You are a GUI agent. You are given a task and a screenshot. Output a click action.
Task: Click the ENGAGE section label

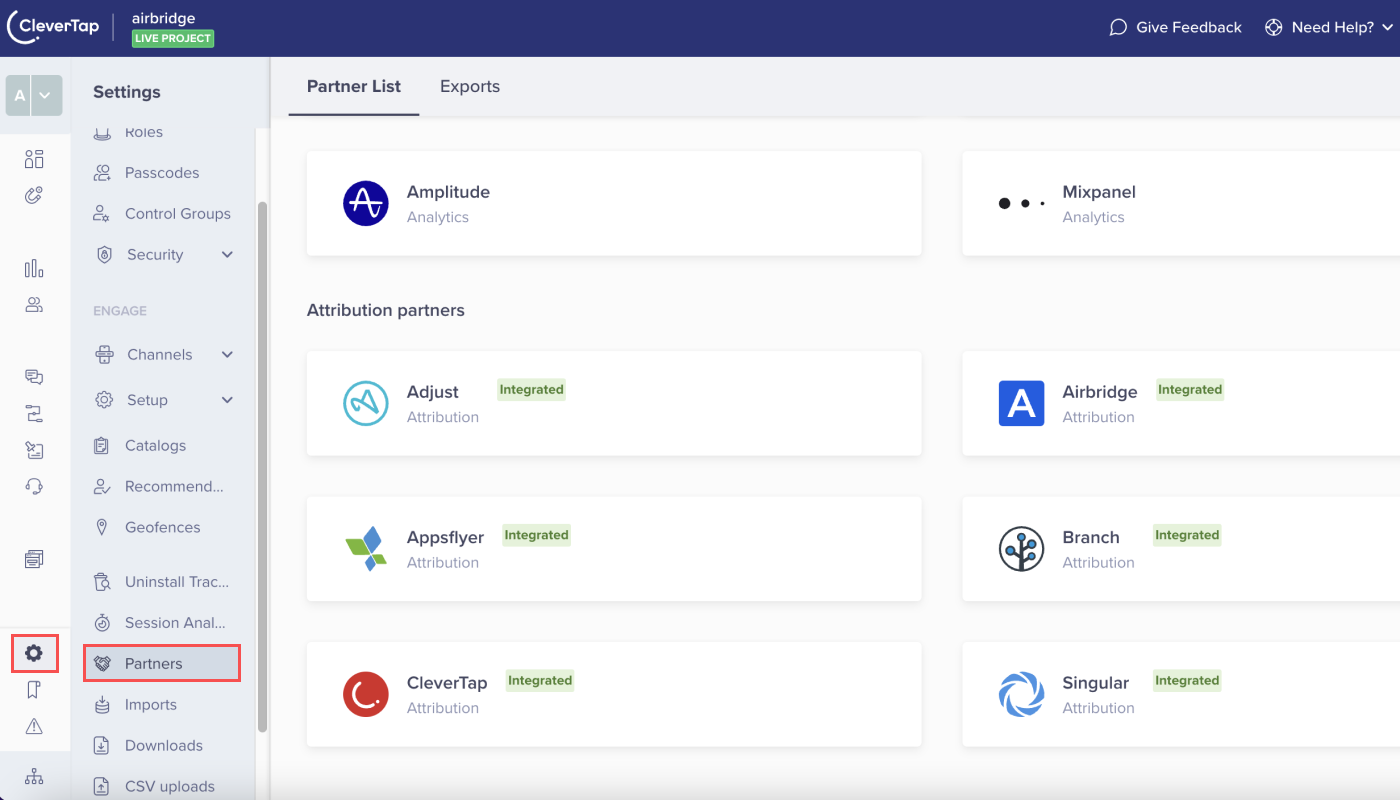pos(120,311)
